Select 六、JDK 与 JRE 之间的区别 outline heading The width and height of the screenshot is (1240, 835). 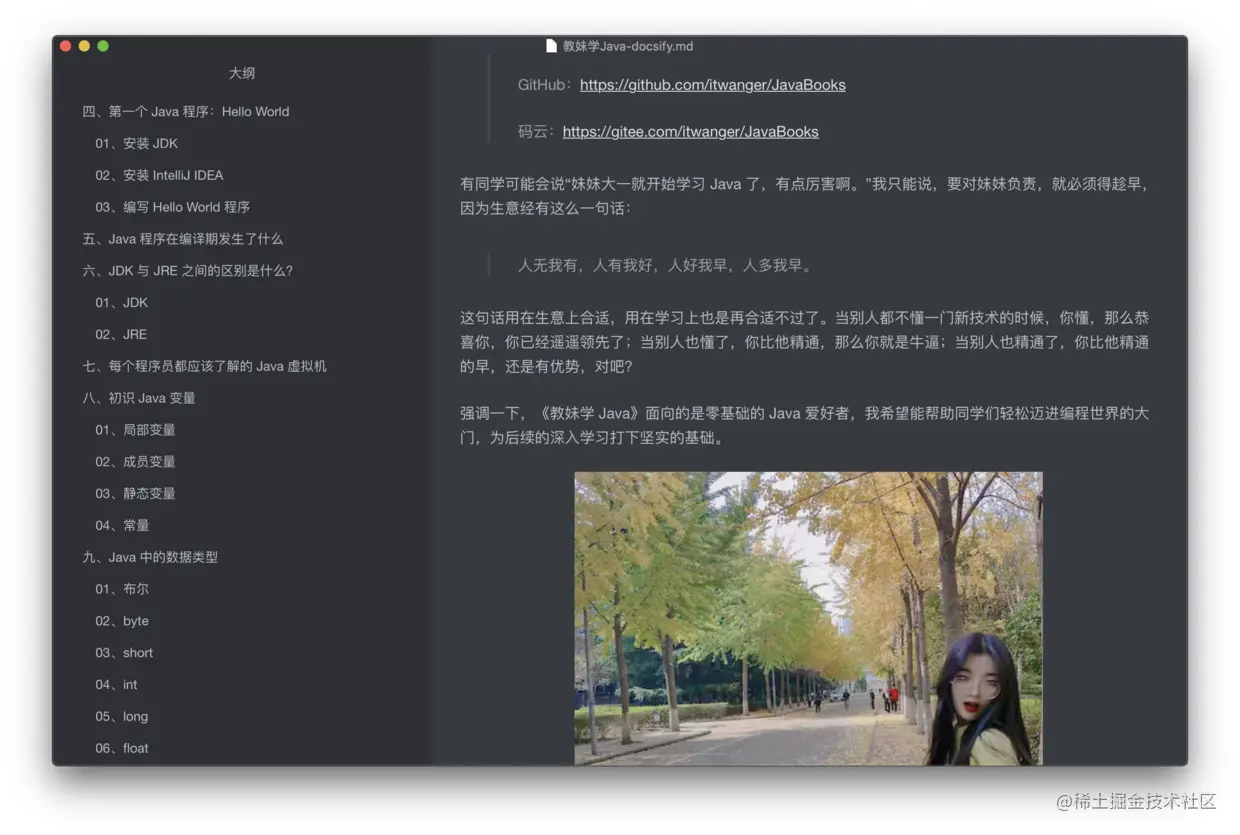click(x=188, y=271)
